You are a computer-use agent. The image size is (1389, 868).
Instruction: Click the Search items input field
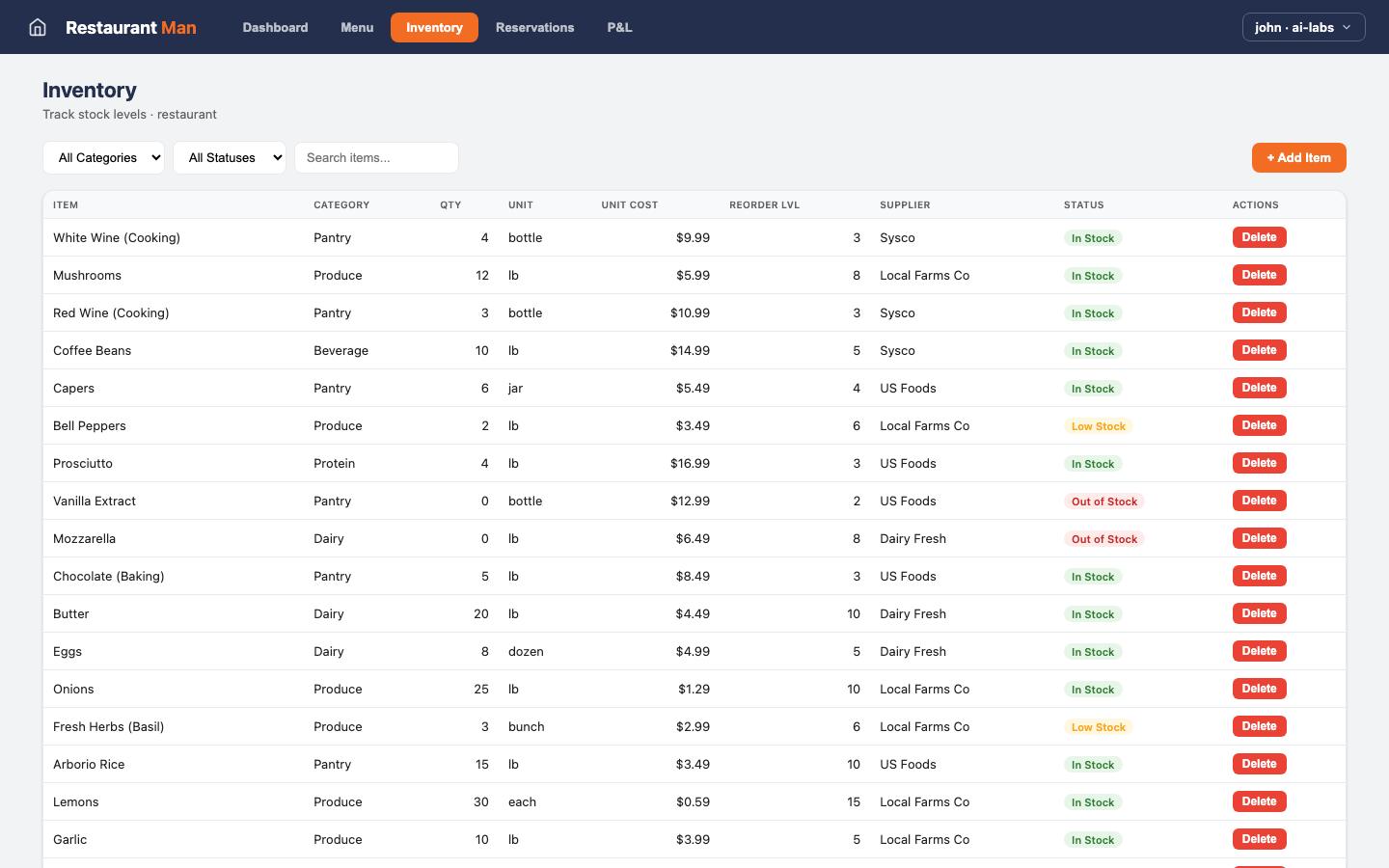pyautogui.click(x=376, y=157)
